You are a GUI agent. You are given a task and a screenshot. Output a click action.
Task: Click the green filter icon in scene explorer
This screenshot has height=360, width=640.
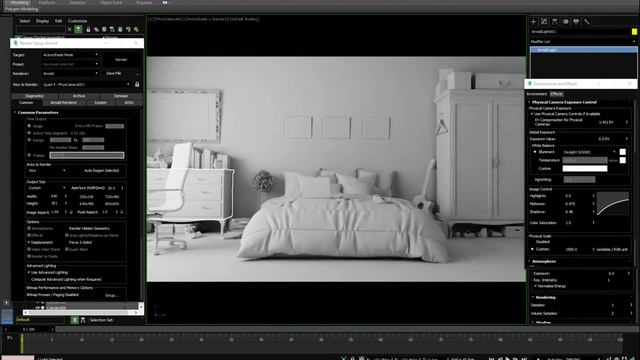[x=78, y=29]
